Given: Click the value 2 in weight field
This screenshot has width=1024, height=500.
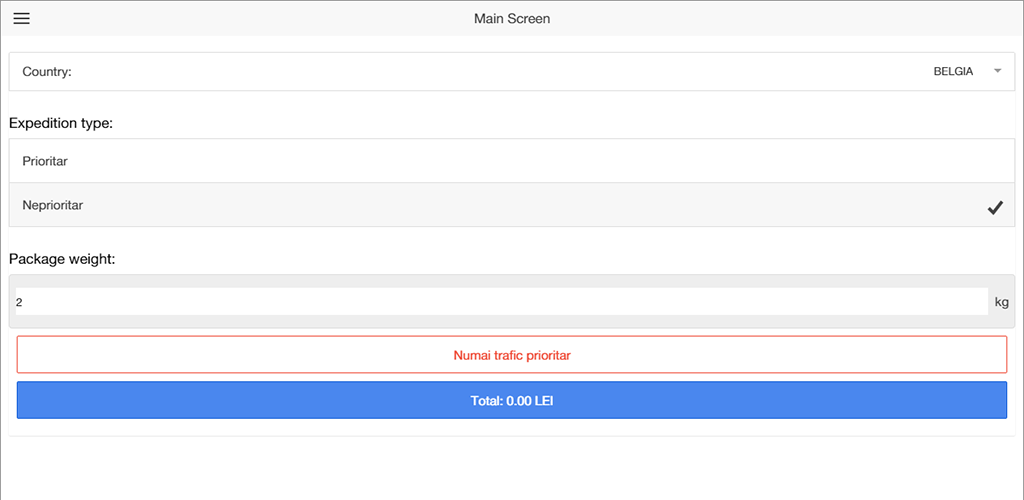Looking at the screenshot, I should (x=19, y=302).
